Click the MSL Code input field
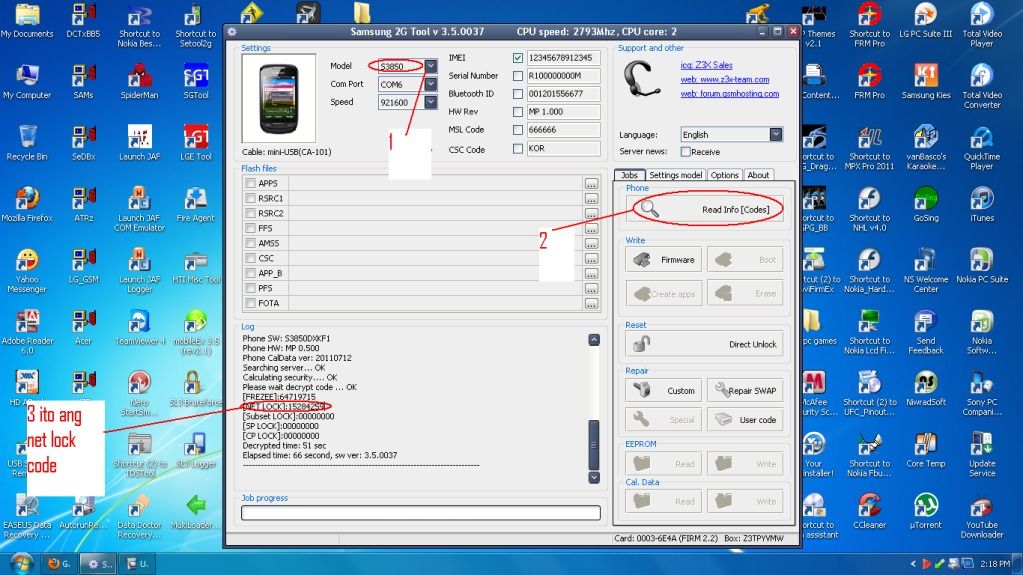 pos(562,130)
